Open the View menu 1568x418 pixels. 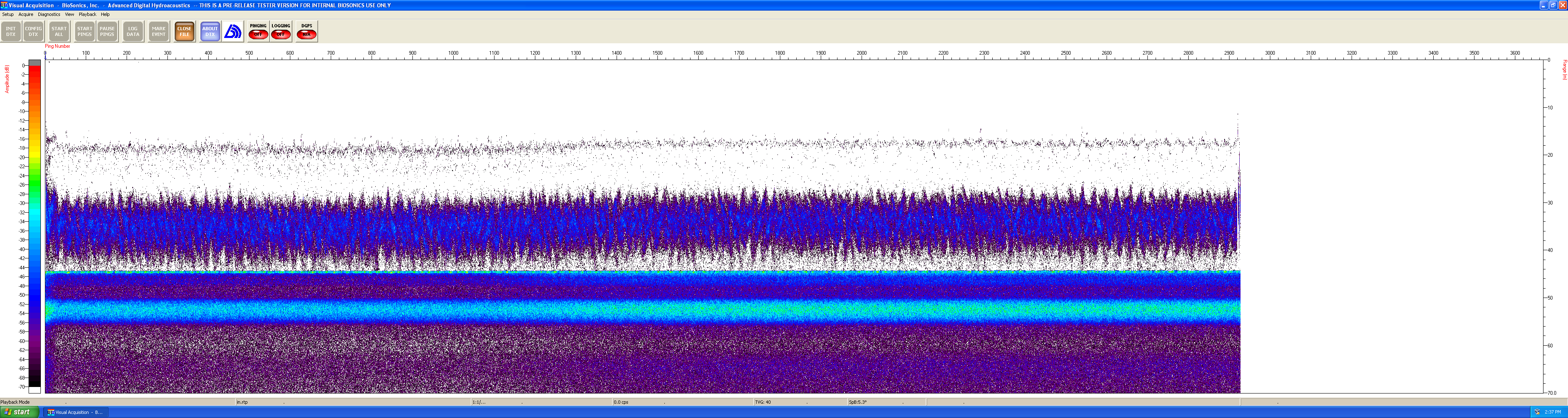(x=69, y=15)
